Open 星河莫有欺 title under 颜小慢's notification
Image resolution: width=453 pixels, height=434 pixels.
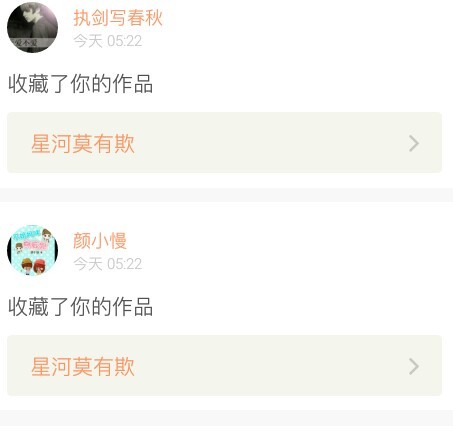(83, 367)
